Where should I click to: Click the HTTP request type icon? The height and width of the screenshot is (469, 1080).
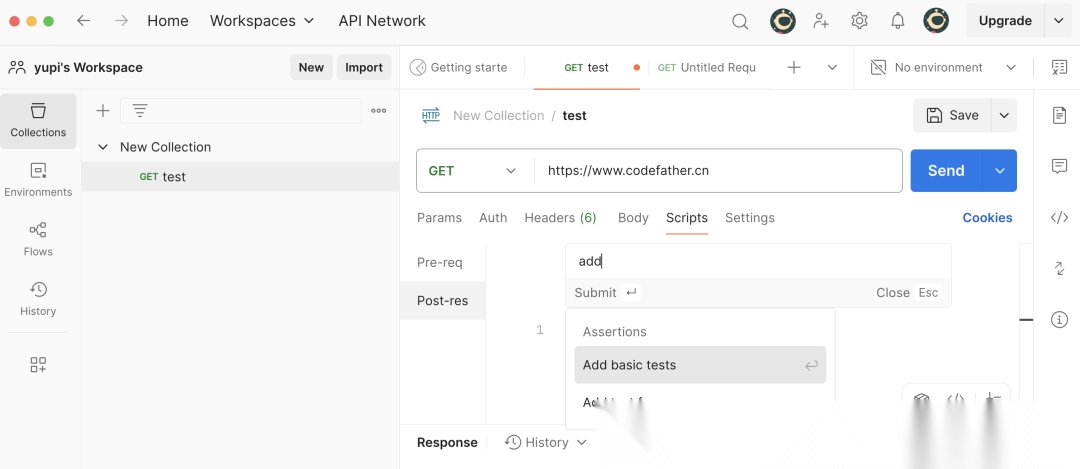pos(430,116)
